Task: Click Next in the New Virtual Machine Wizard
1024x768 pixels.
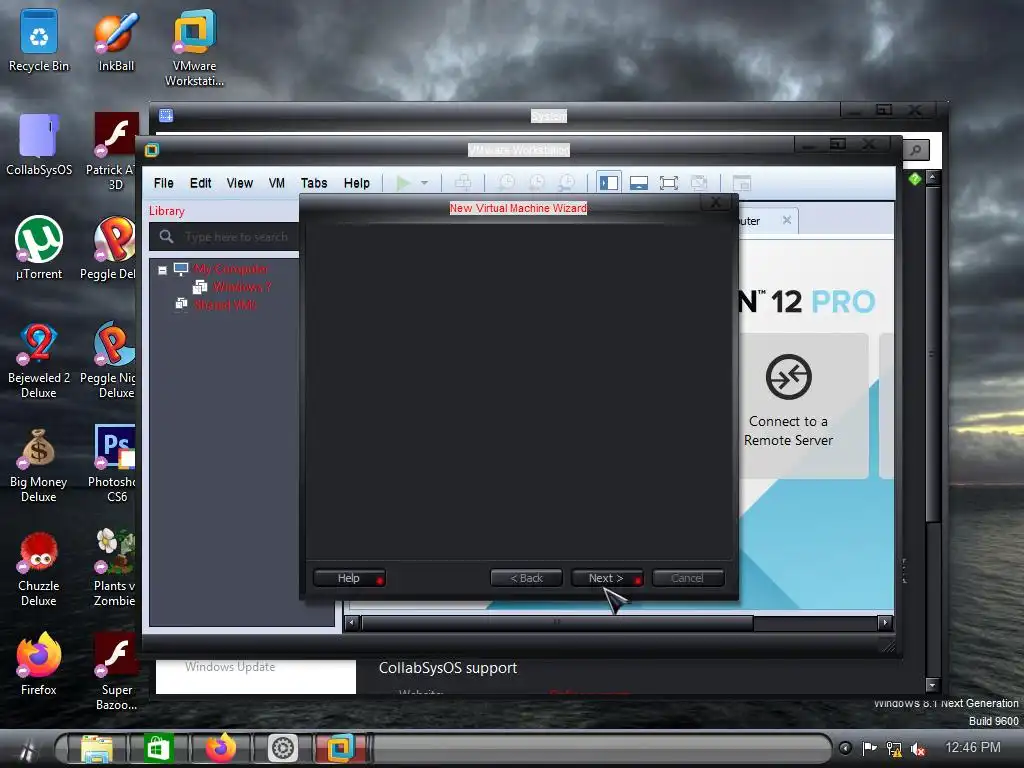Action: click(x=607, y=578)
